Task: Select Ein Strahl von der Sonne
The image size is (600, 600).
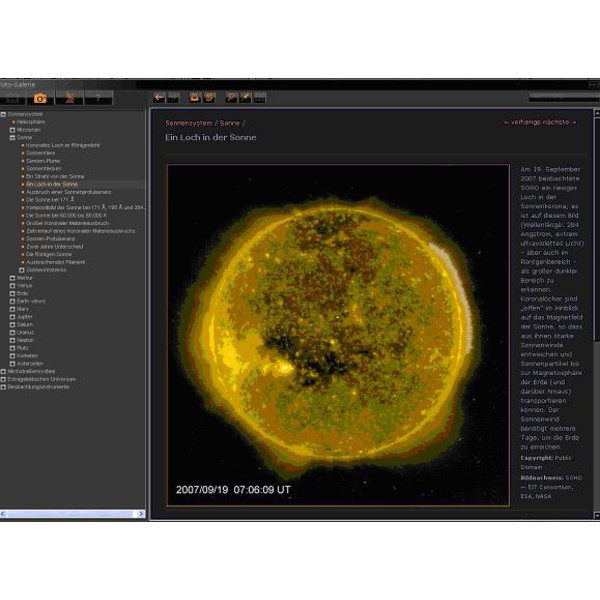Action: [x=55, y=176]
